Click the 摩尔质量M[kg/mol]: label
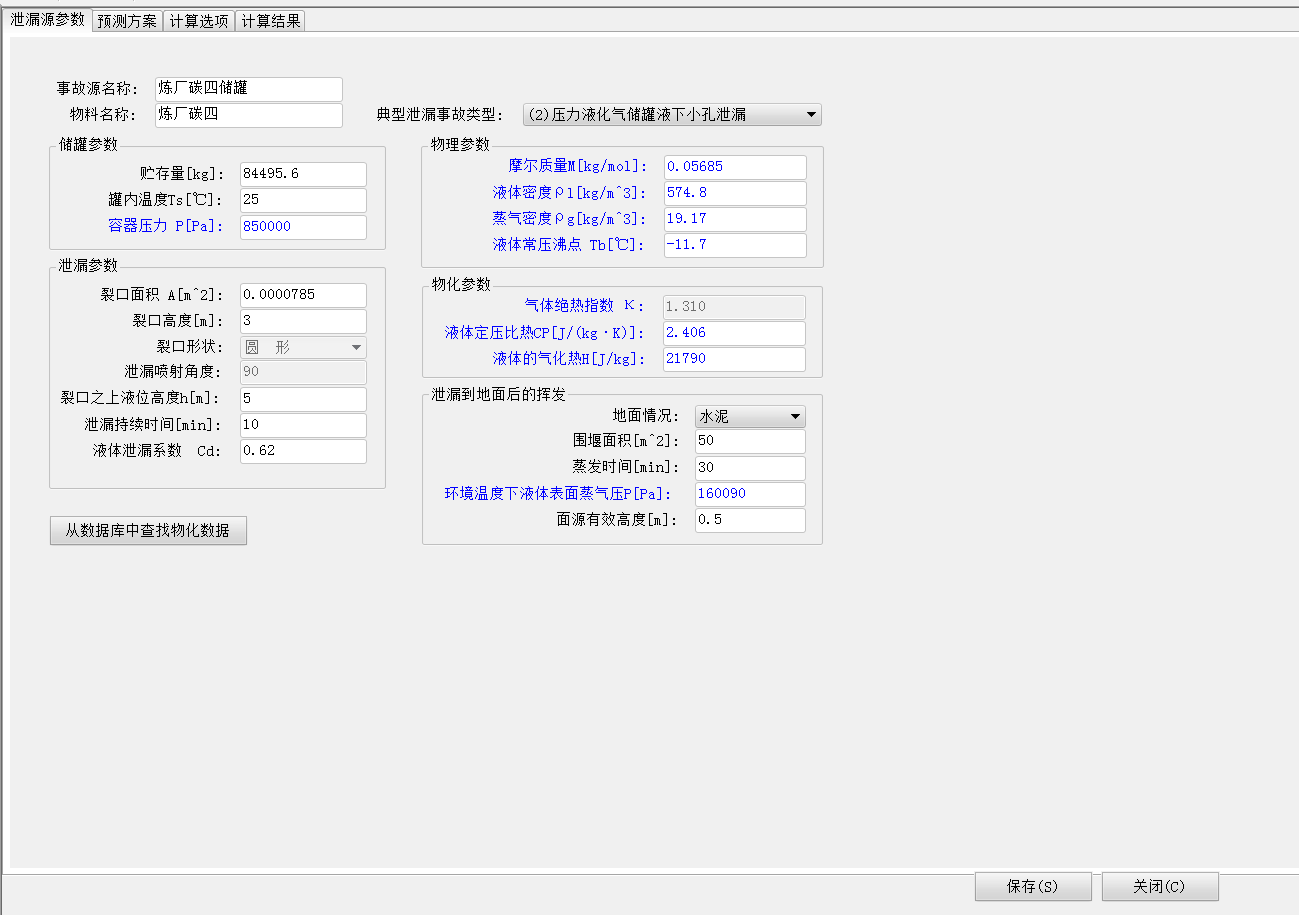 pyautogui.click(x=578, y=166)
